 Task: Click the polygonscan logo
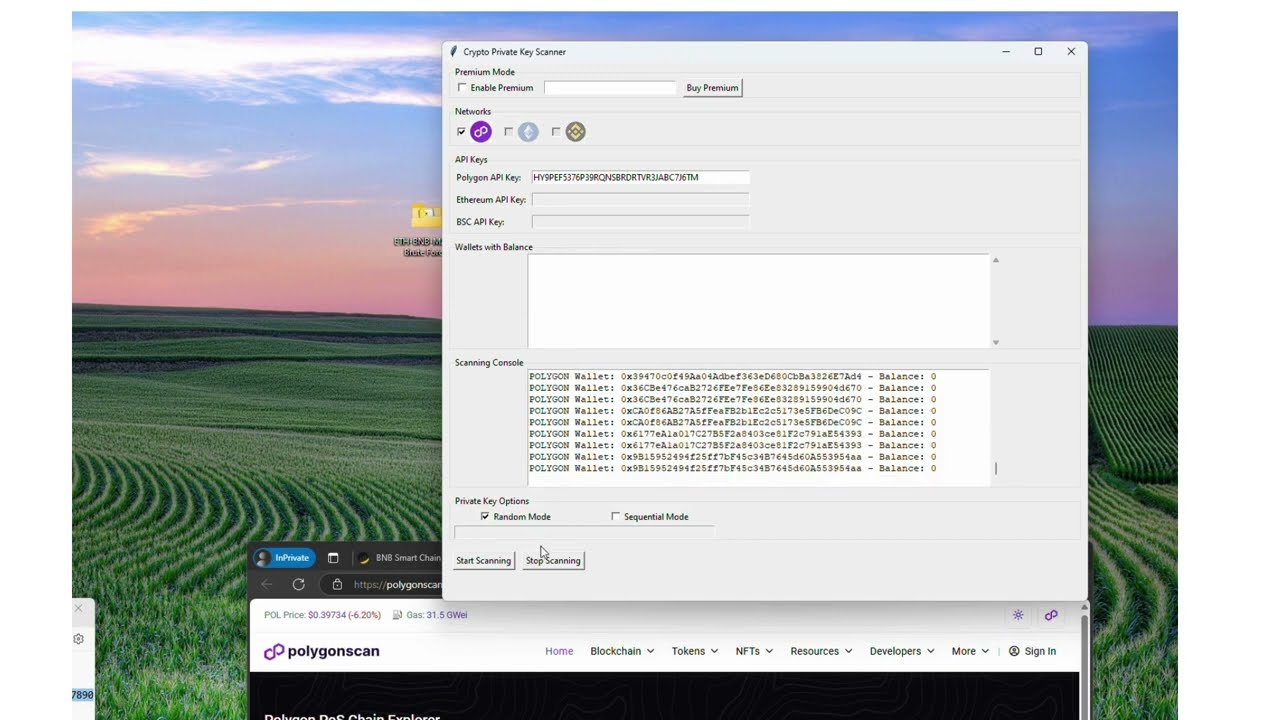pyautogui.click(x=321, y=651)
